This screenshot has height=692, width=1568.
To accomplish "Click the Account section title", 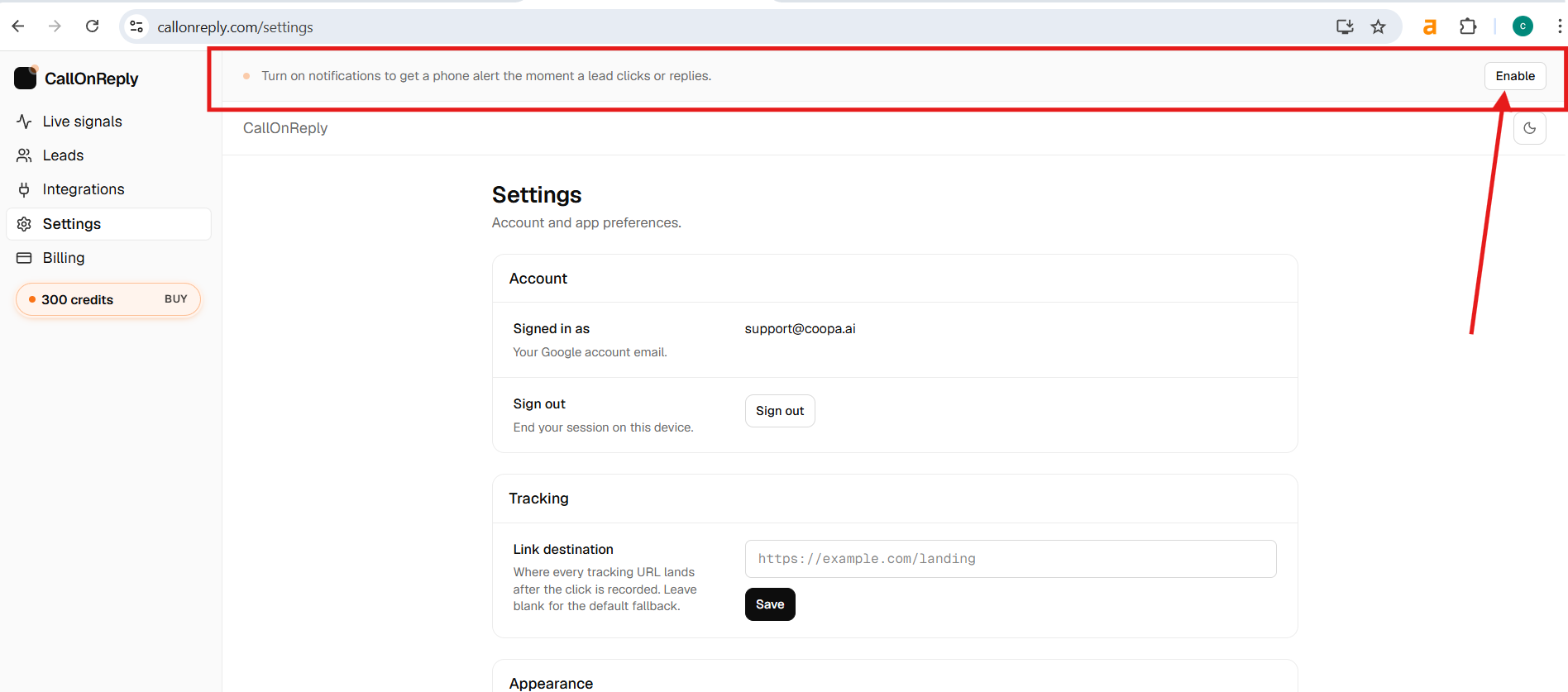I will [538, 279].
